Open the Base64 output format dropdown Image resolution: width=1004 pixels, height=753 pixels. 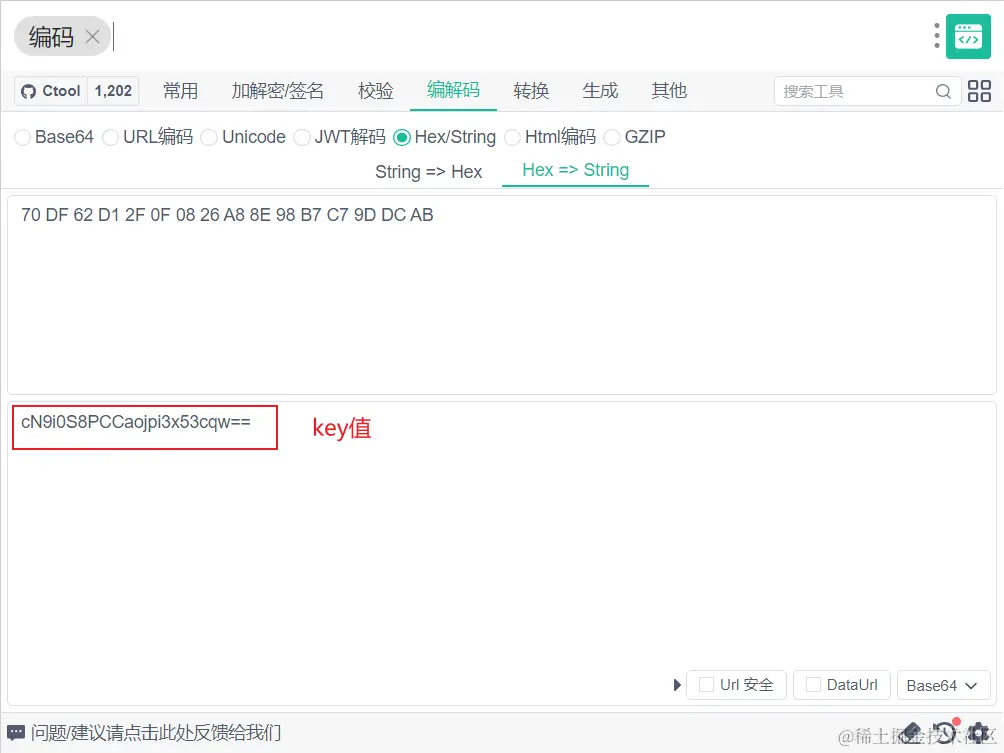(x=944, y=685)
